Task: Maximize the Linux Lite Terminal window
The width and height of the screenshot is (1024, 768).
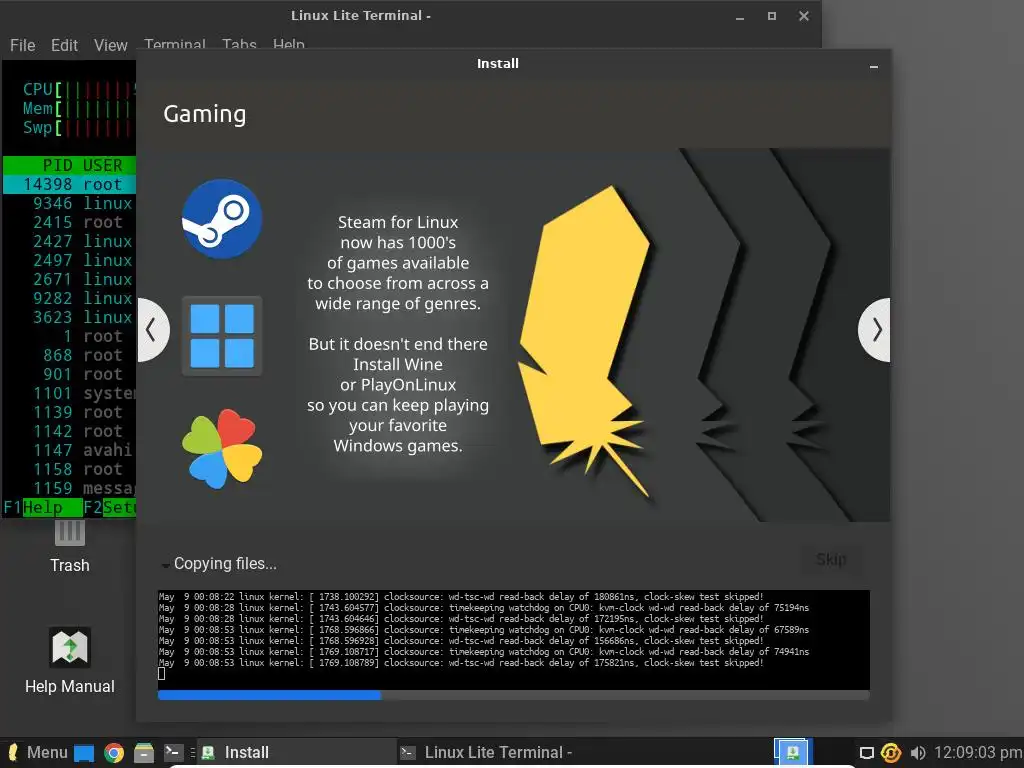Action: coord(771,16)
